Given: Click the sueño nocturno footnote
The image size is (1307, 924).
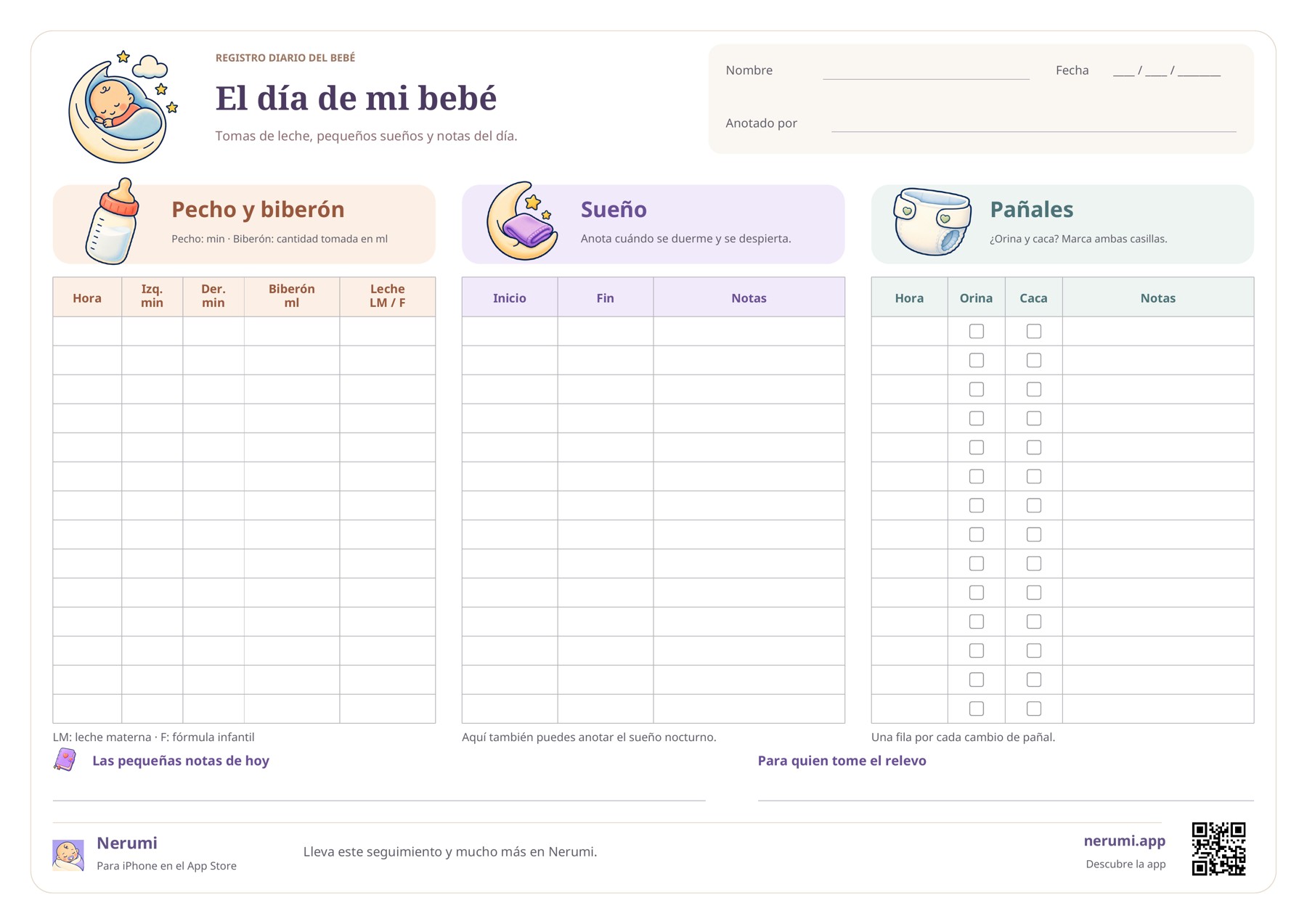Looking at the screenshot, I should click(589, 737).
